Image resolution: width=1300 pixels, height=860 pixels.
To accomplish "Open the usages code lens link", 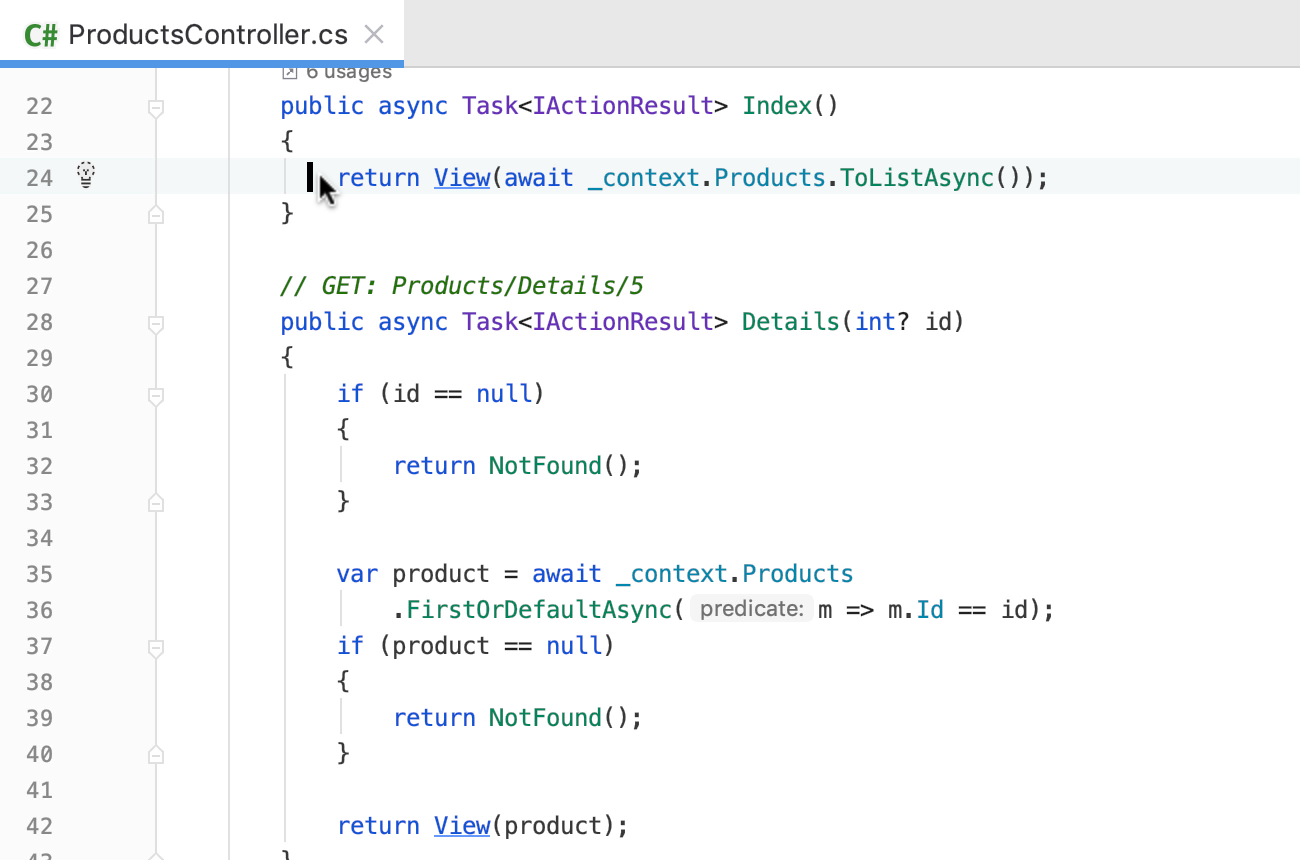I will point(337,73).
